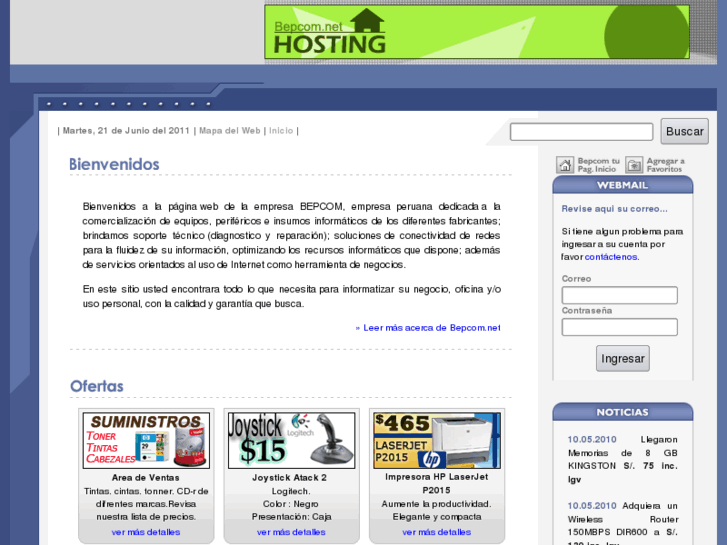Click the Ofertas heading
The image size is (727, 545).
[x=96, y=386]
